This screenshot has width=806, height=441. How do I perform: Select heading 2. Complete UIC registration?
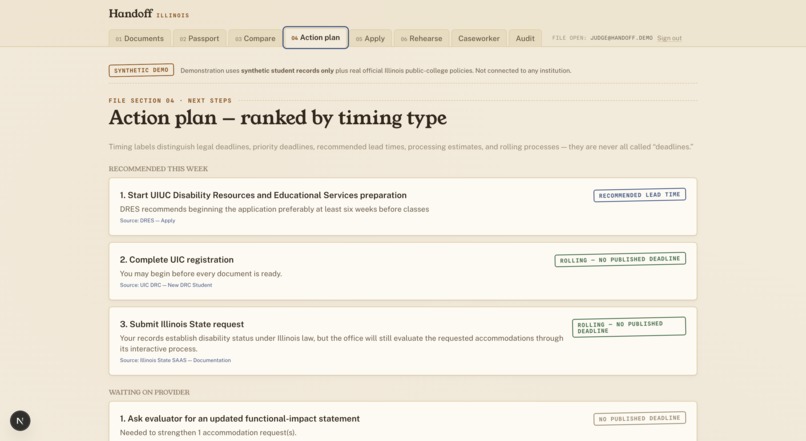pyautogui.click(x=177, y=260)
